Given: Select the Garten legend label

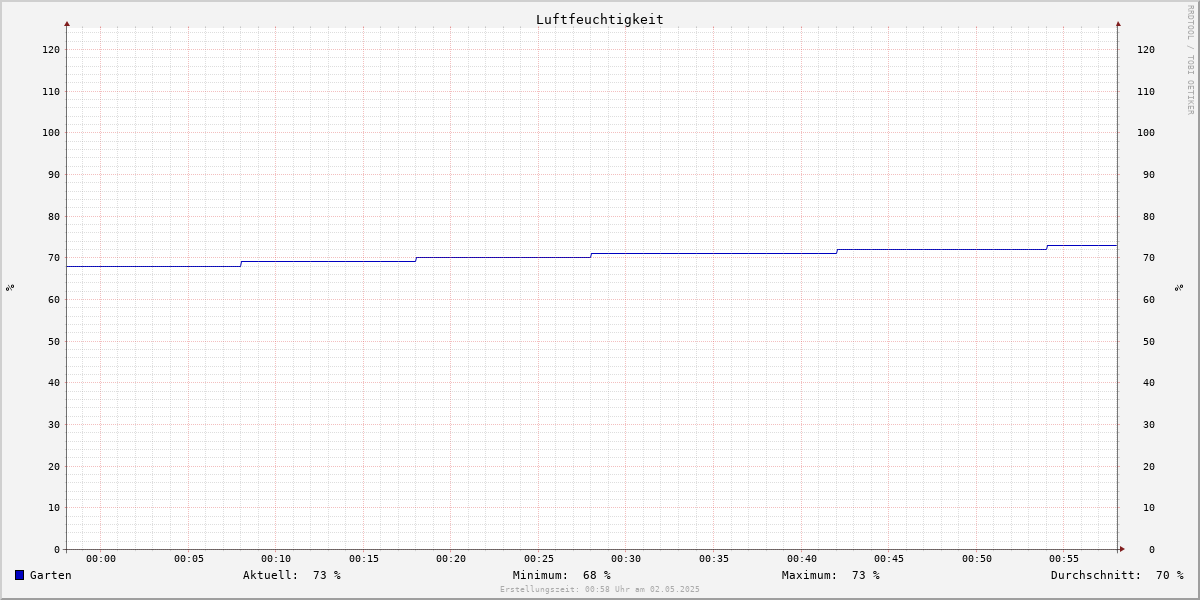Looking at the screenshot, I should pos(51,575).
